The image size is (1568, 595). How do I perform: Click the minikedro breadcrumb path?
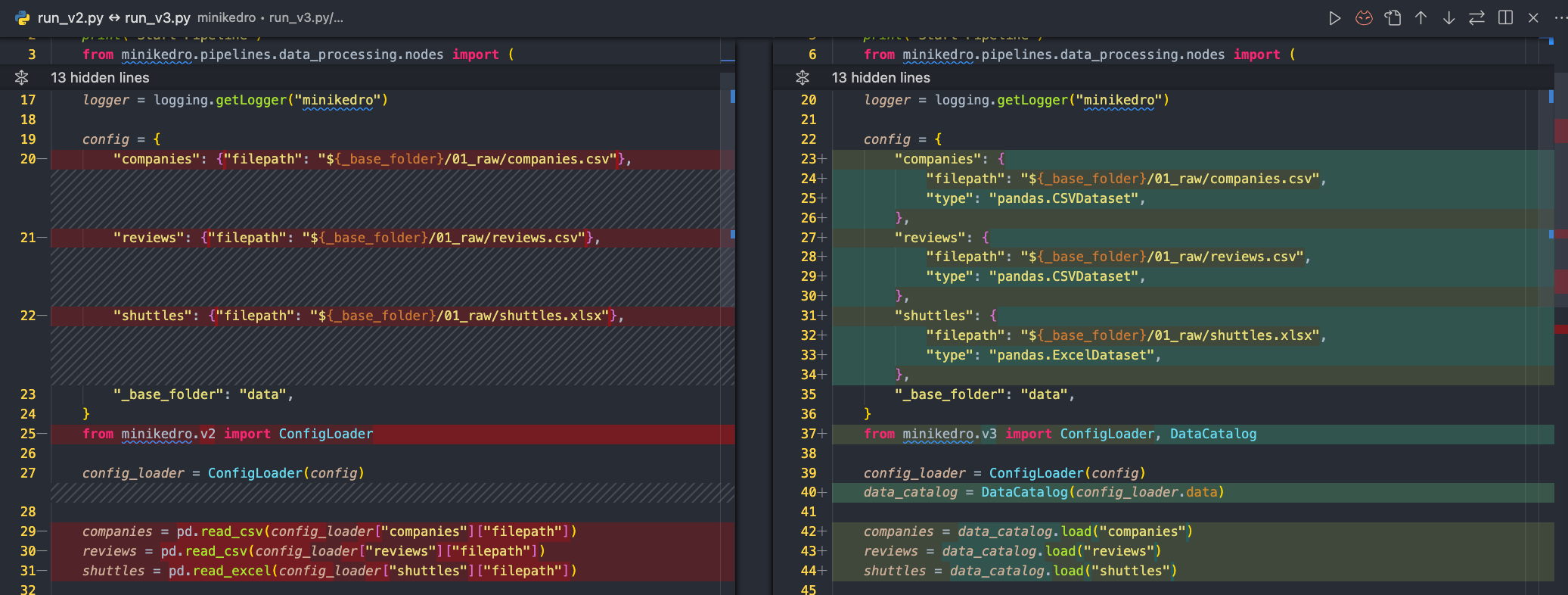[226, 17]
